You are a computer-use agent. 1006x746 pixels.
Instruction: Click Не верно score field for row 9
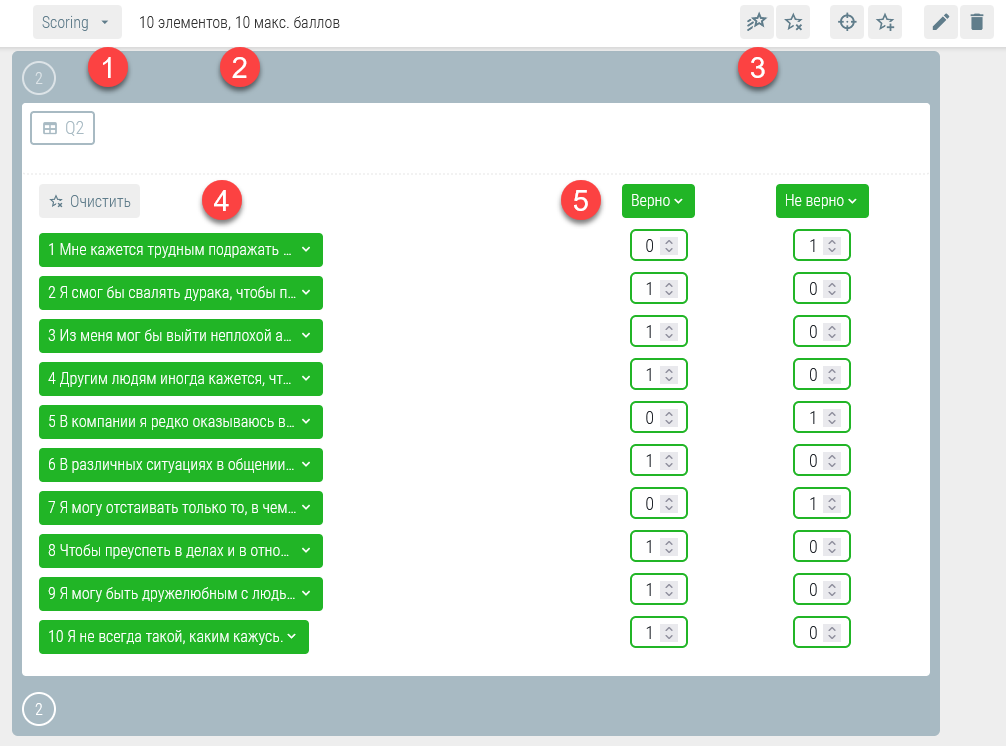822,589
